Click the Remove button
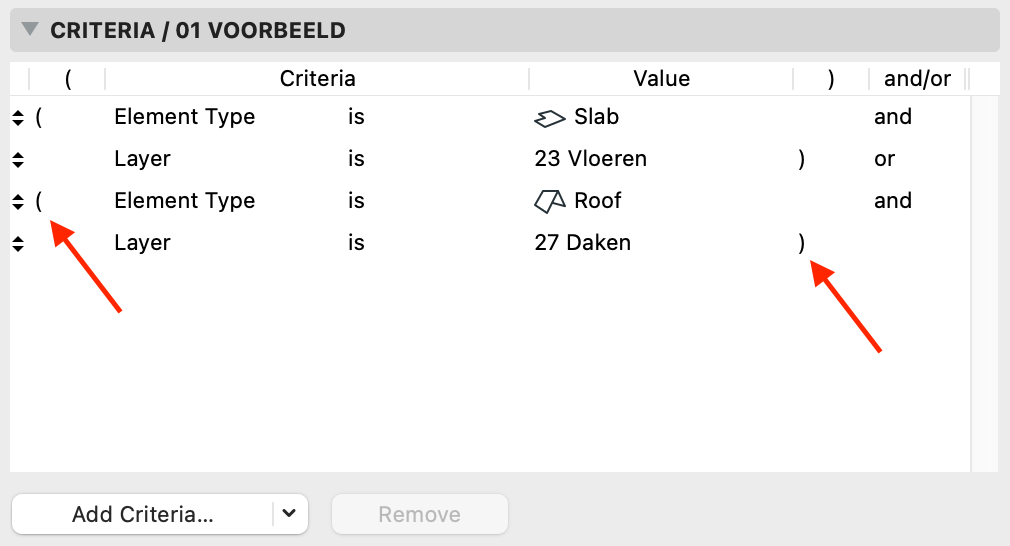 (x=419, y=514)
